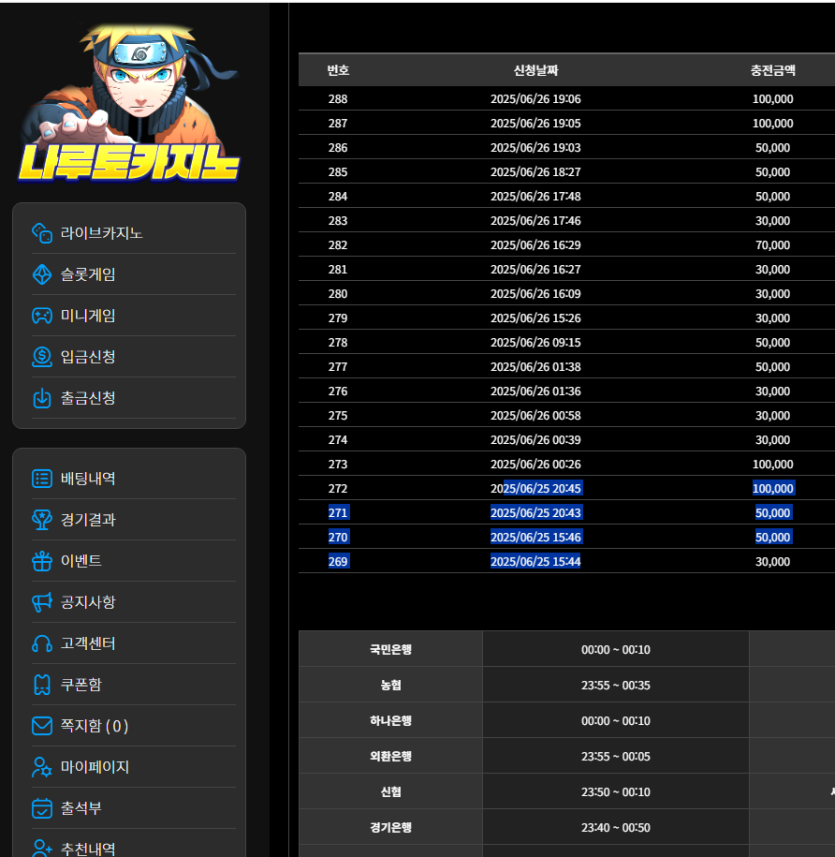
Task: Click the notice megaphone icon
Action: [x=42, y=602]
